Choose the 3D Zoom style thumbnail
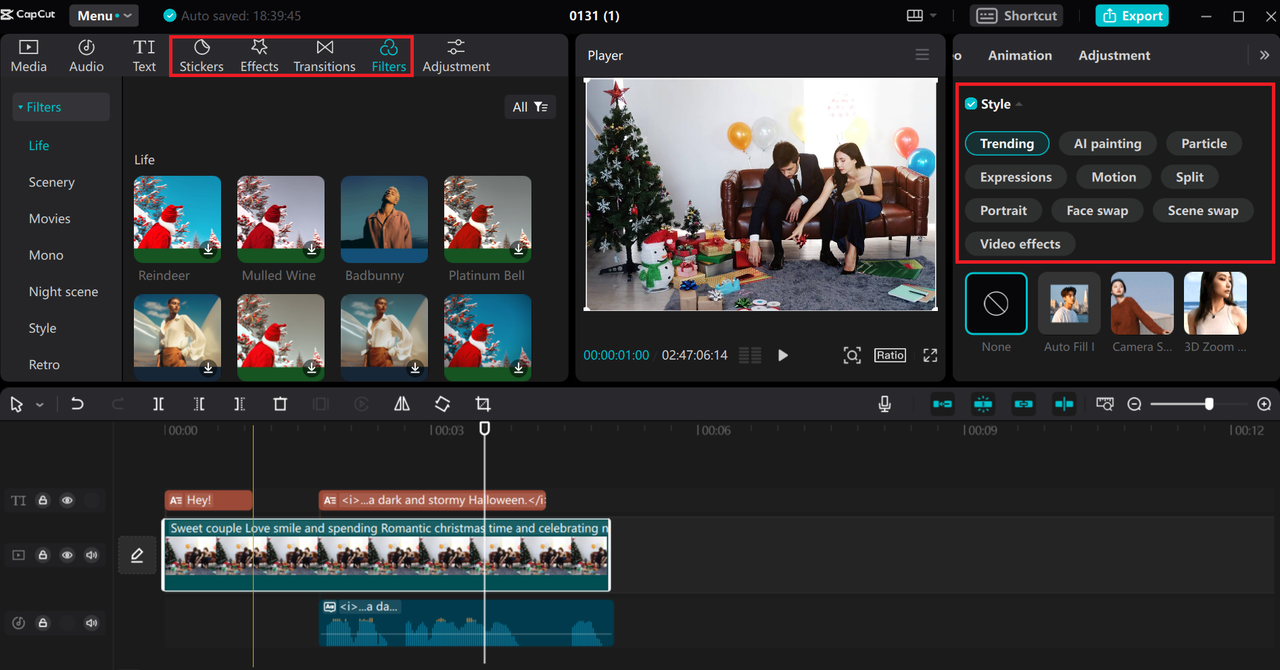The image size is (1280, 670). (x=1215, y=303)
